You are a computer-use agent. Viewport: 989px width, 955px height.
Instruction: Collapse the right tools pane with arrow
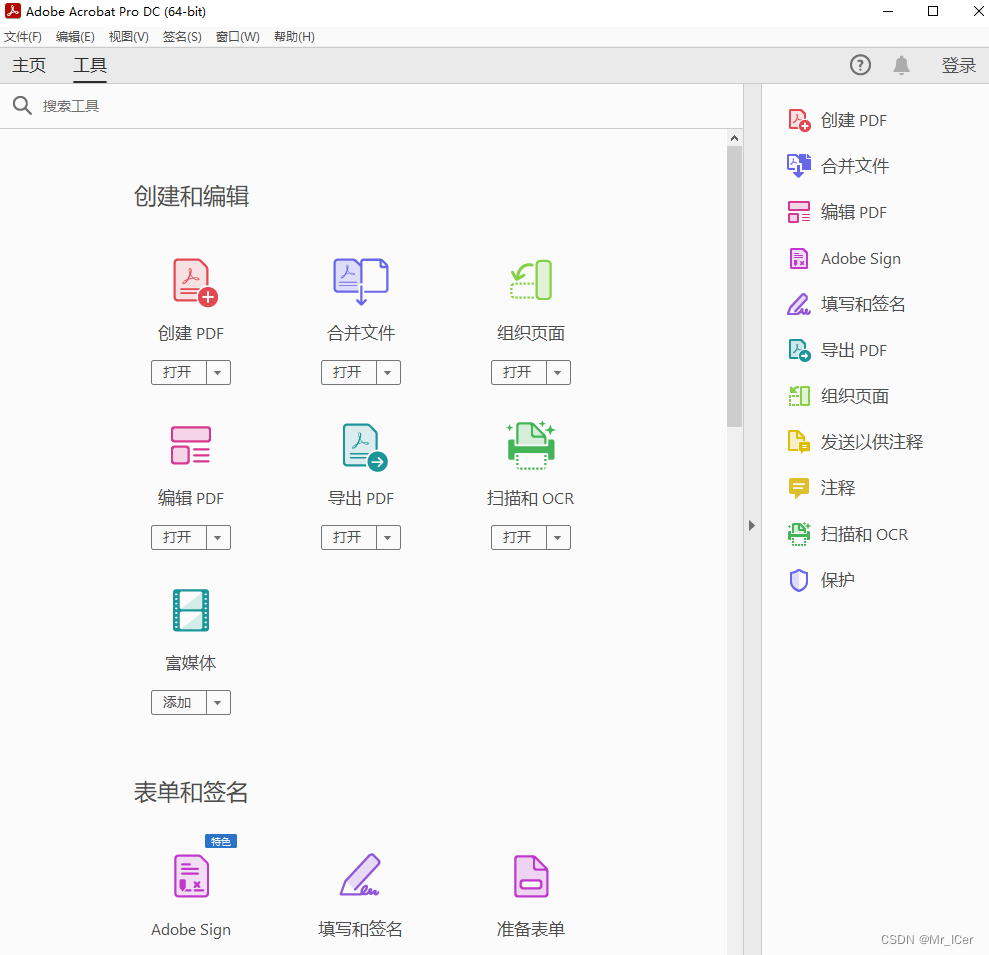751,525
